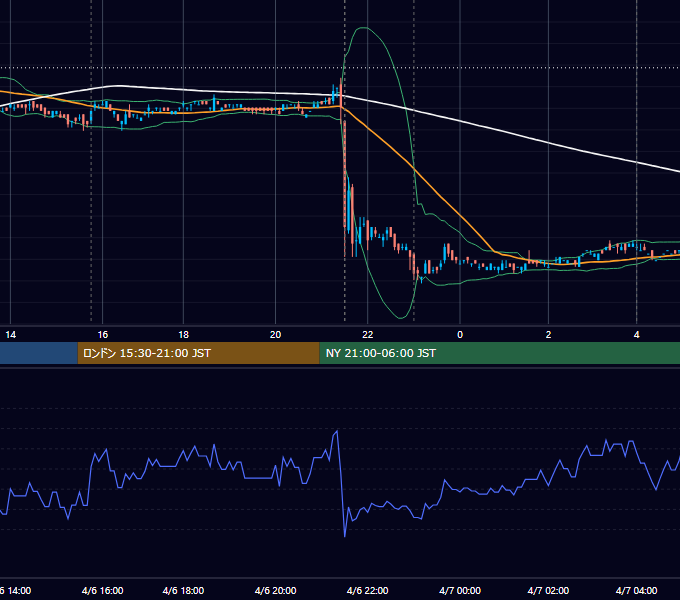Click the upper Bollinger band peak near 22:00

[x=365, y=28]
